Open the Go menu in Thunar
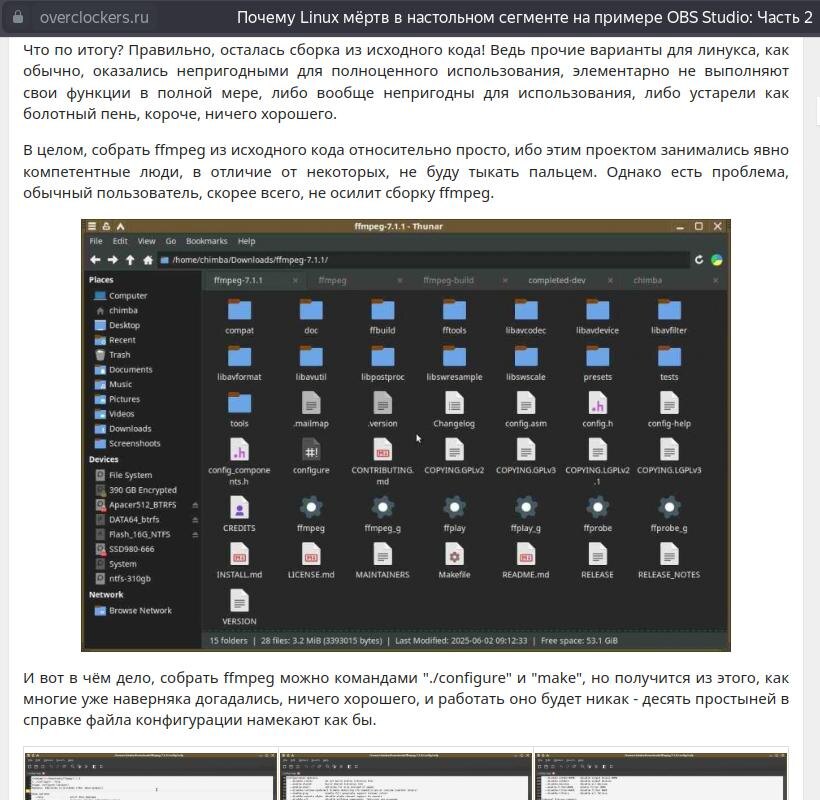Image resolution: width=820 pixels, height=800 pixels. (170, 241)
